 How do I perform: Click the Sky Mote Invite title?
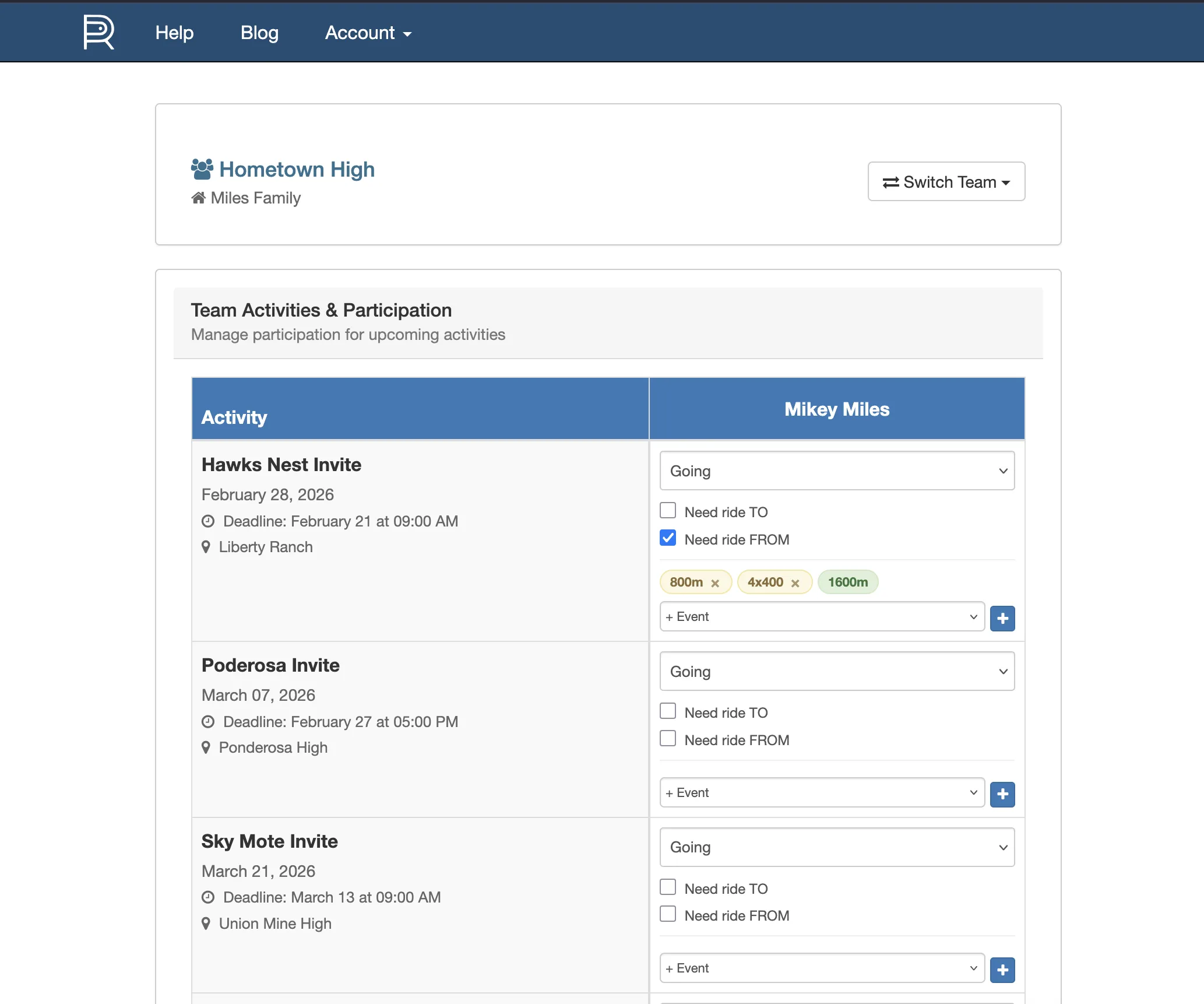[x=270, y=841]
